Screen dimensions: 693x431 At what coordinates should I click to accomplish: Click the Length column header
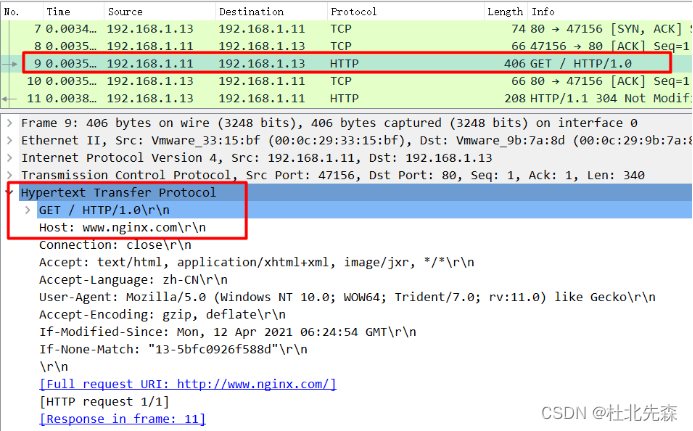click(x=505, y=11)
